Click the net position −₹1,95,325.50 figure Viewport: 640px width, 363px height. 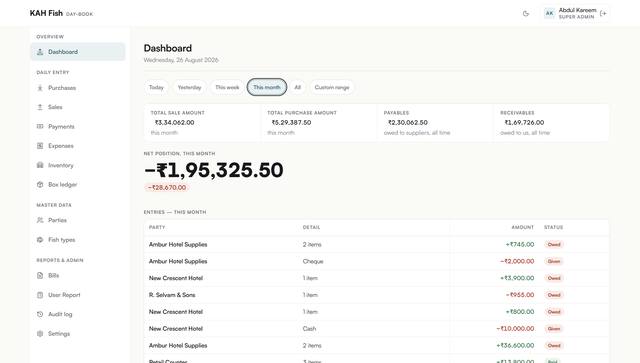(x=213, y=170)
